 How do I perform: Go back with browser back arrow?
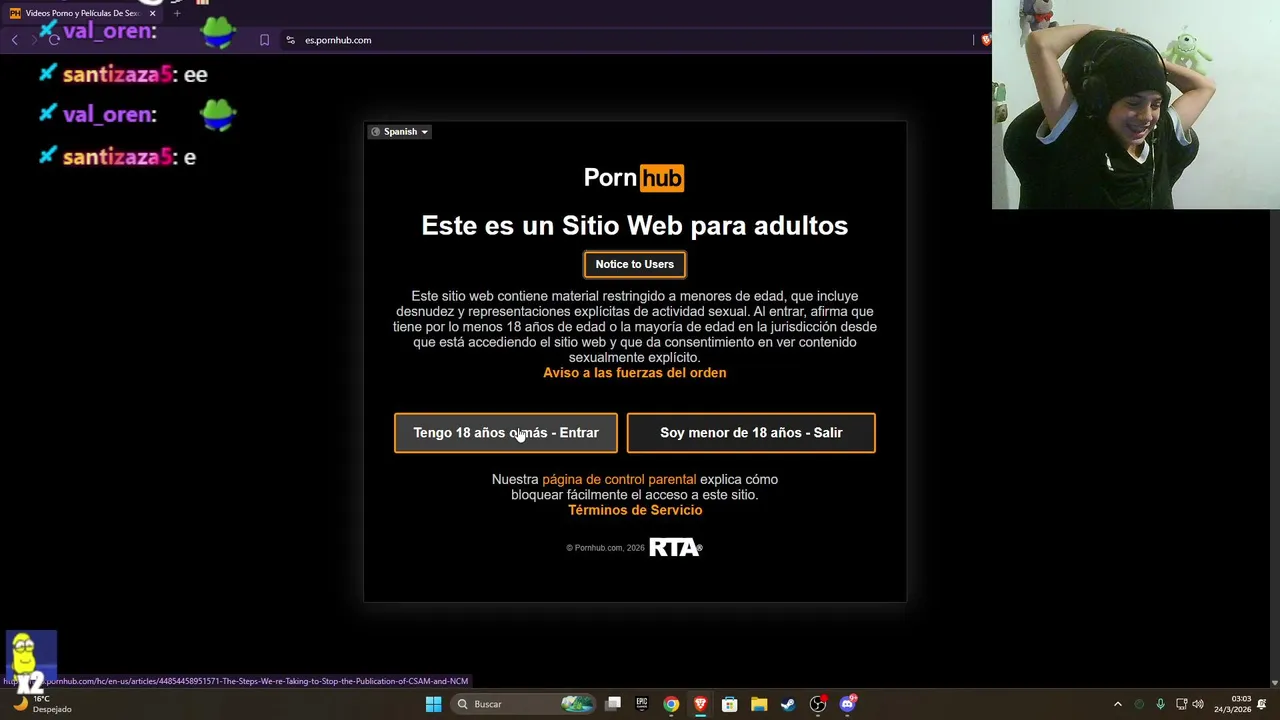tap(15, 40)
